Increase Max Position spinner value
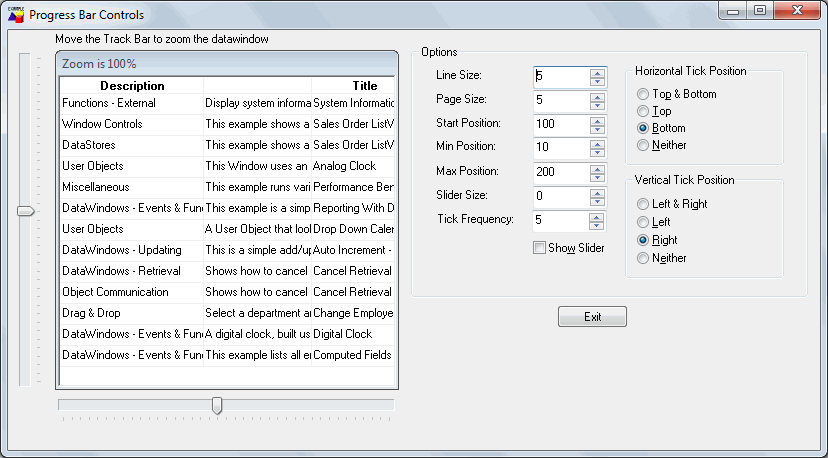Viewport: 828px width, 458px height. point(598,167)
